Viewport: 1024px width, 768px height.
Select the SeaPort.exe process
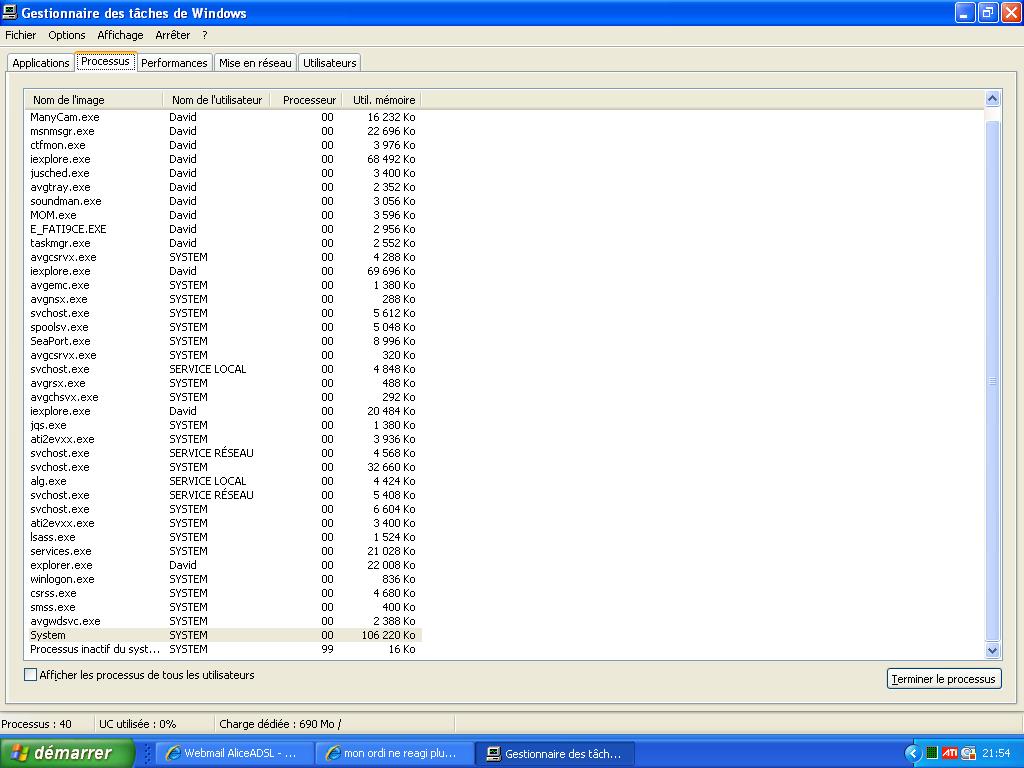[x=223, y=341]
